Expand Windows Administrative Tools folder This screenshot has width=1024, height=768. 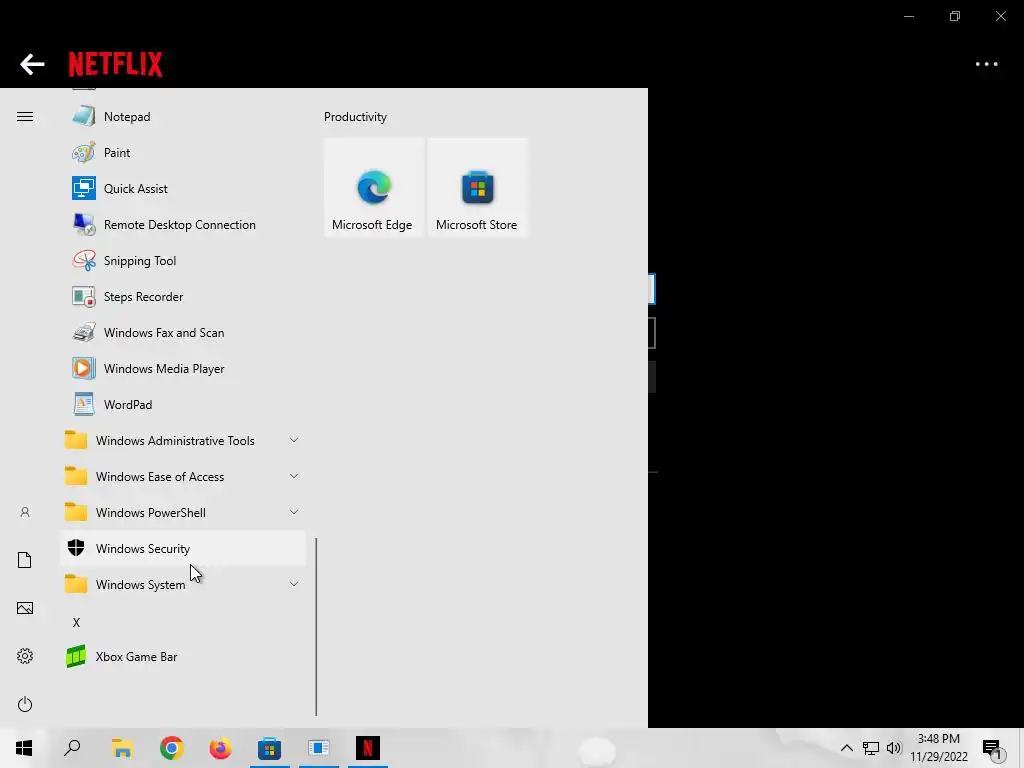[x=183, y=440]
